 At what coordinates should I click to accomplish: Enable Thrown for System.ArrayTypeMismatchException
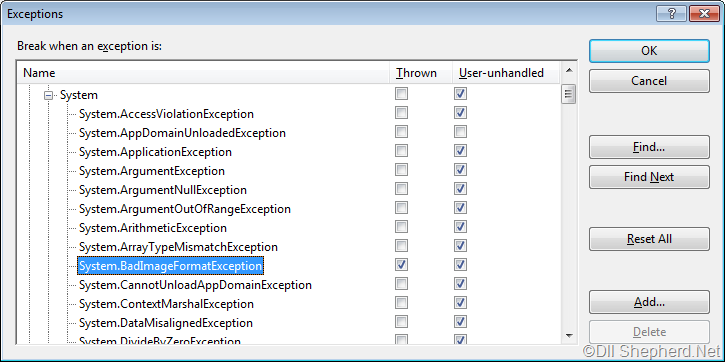tap(401, 245)
